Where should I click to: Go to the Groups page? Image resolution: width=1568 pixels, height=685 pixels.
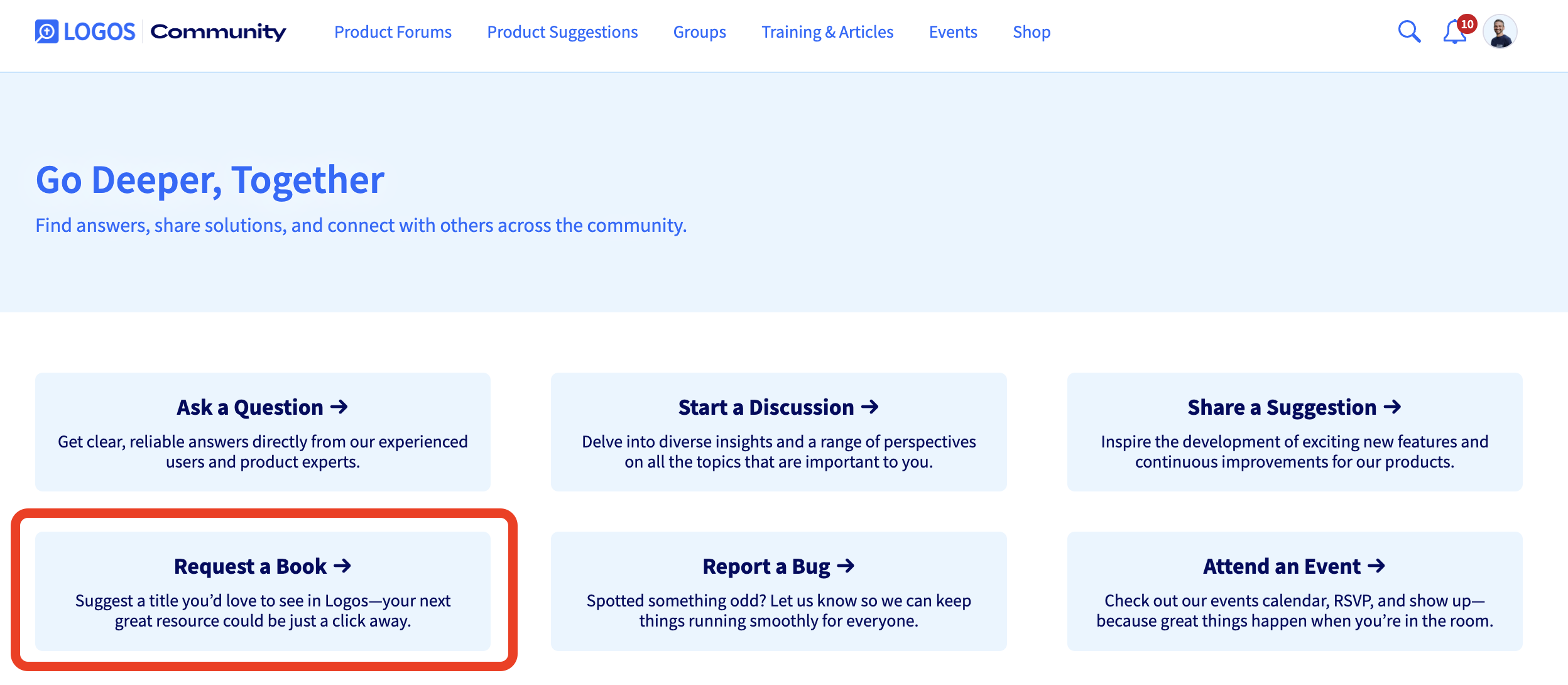(699, 32)
